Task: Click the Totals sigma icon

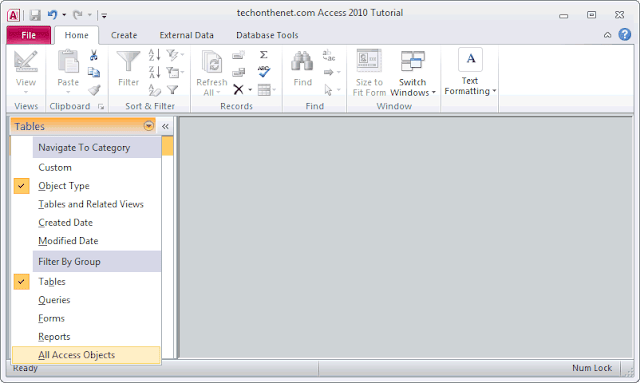Action: coord(264,54)
